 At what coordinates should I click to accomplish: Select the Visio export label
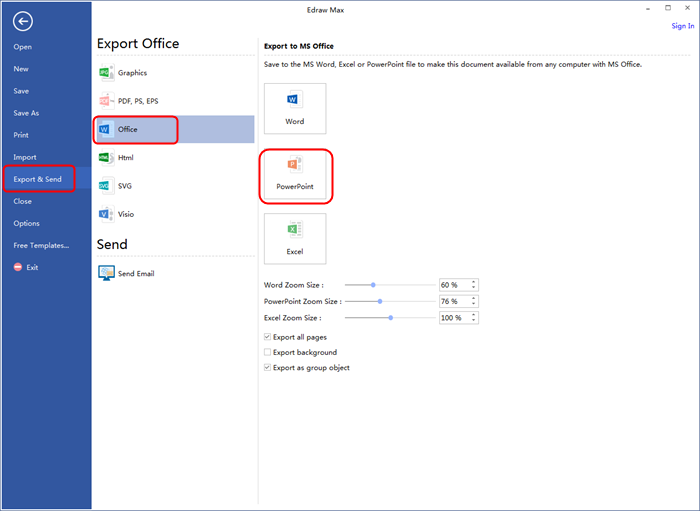click(x=126, y=214)
